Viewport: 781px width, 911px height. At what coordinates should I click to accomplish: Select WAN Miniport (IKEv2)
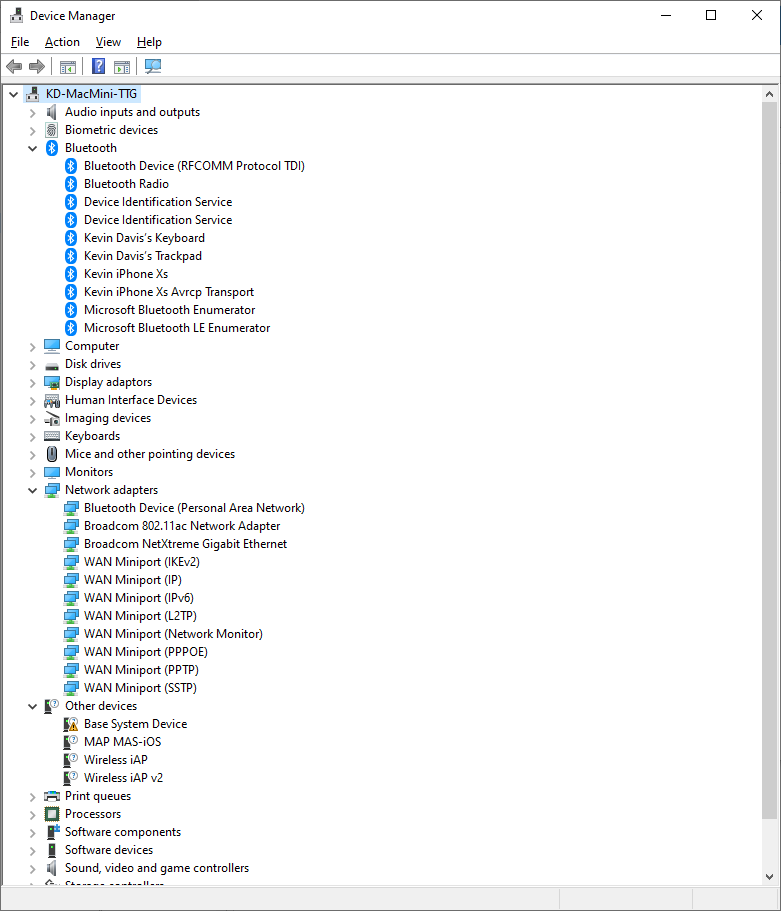click(x=142, y=562)
